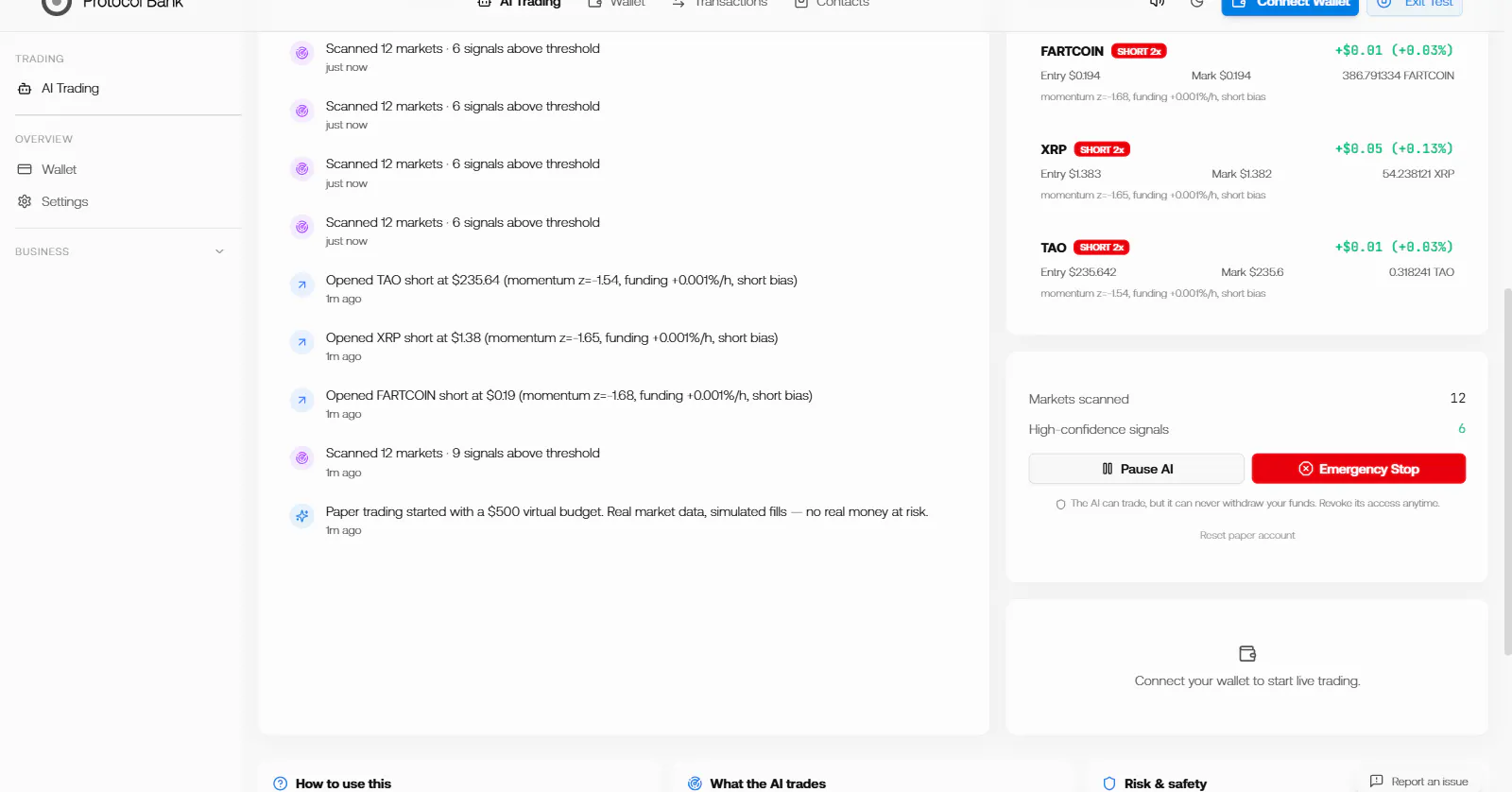The image size is (1512, 792).
Task: Click XRP profit value +$0.05 (+0.13%)
Action: coord(1394,148)
